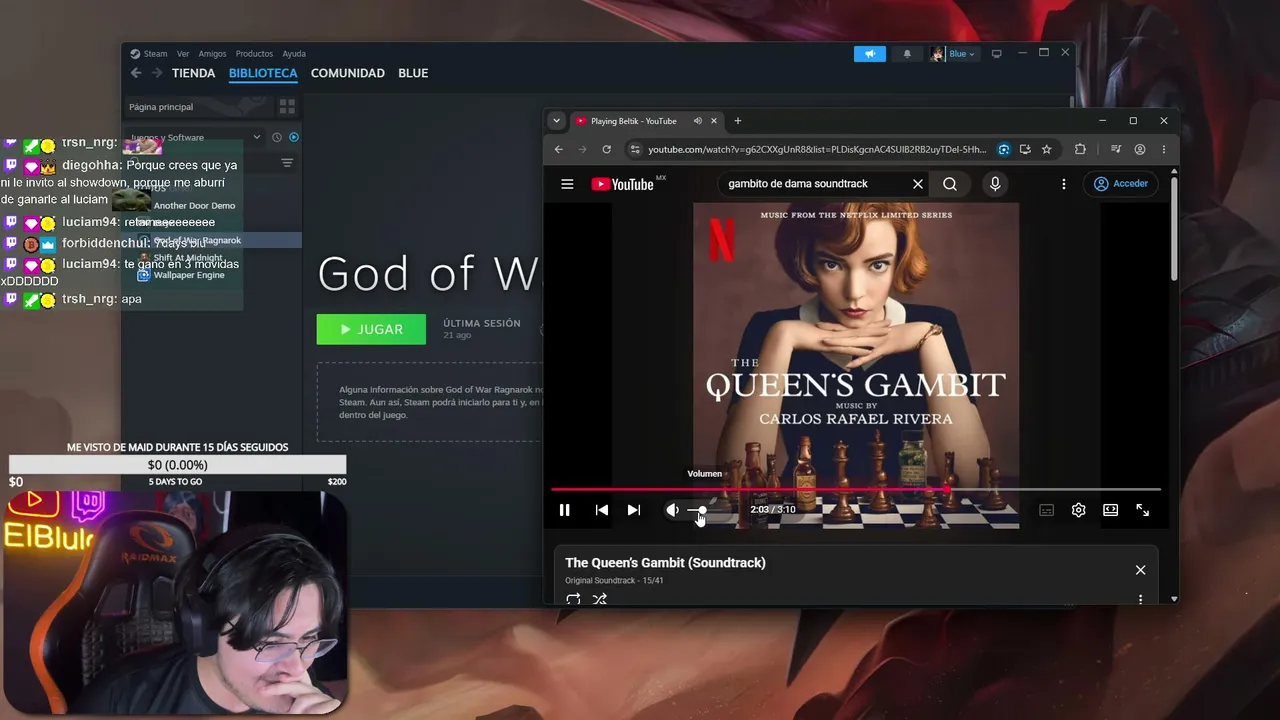Screen dimensions: 1280x720
Task: Open YouTube header three-dot settings menu
Action: pos(1064,184)
